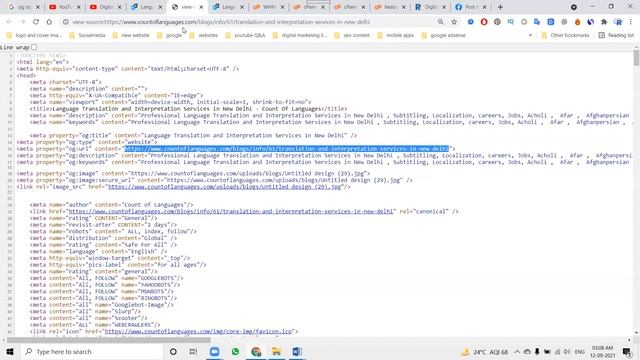Go back to previous page
The image size is (640, 360).
(x=9, y=22)
